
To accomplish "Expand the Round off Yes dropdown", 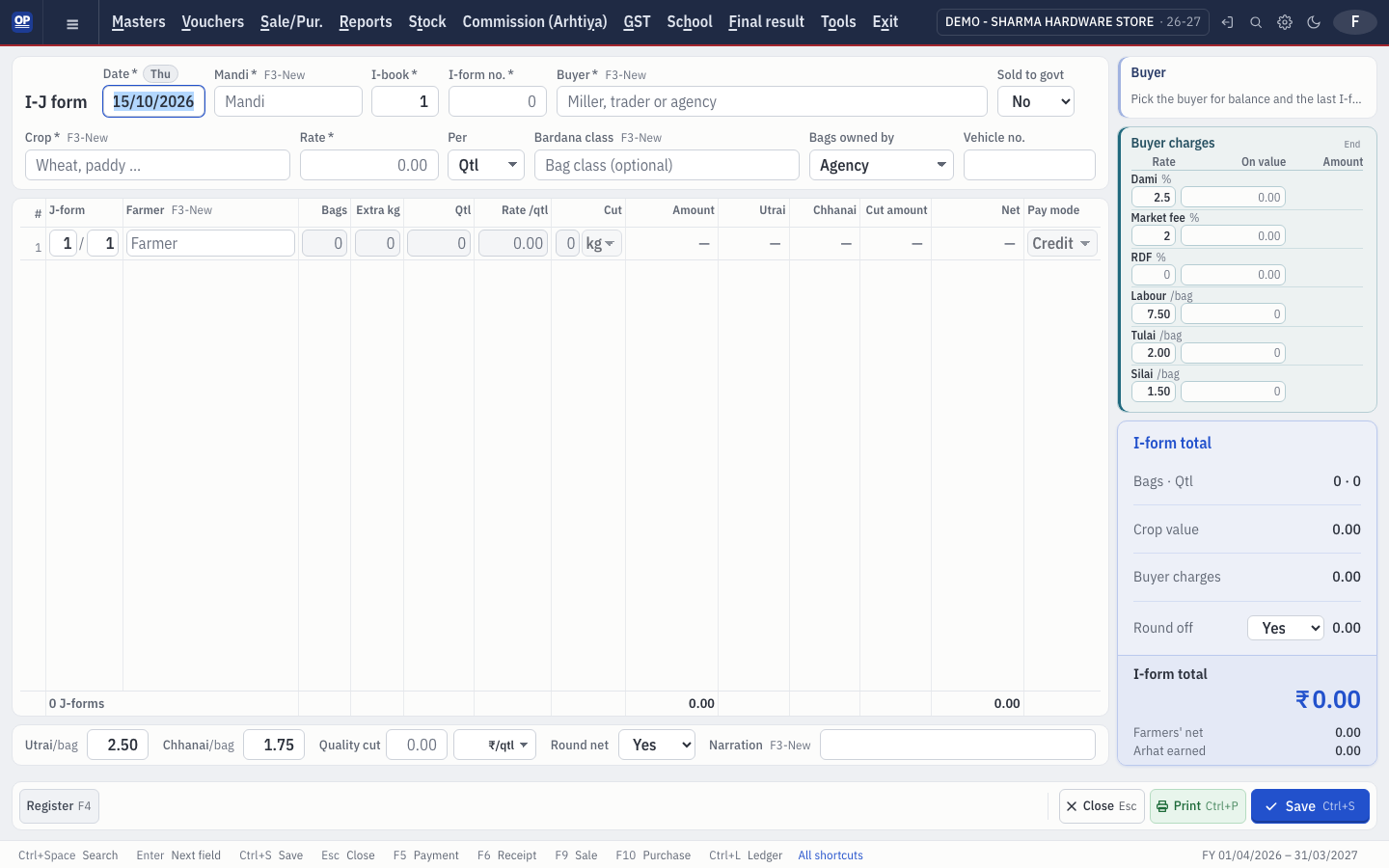I will (1286, 628).
